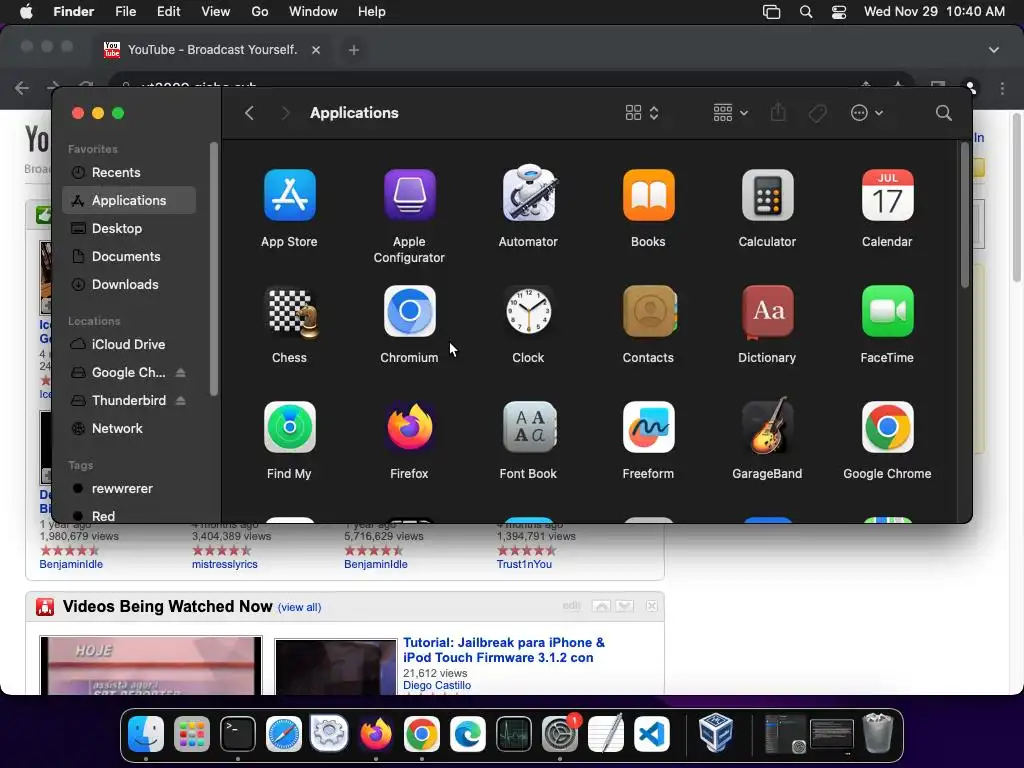Image resolution: width=1024 pixels, height=768 pixels.
Task: Select the GarageBand app icon
Action: [x=767, y=426]
